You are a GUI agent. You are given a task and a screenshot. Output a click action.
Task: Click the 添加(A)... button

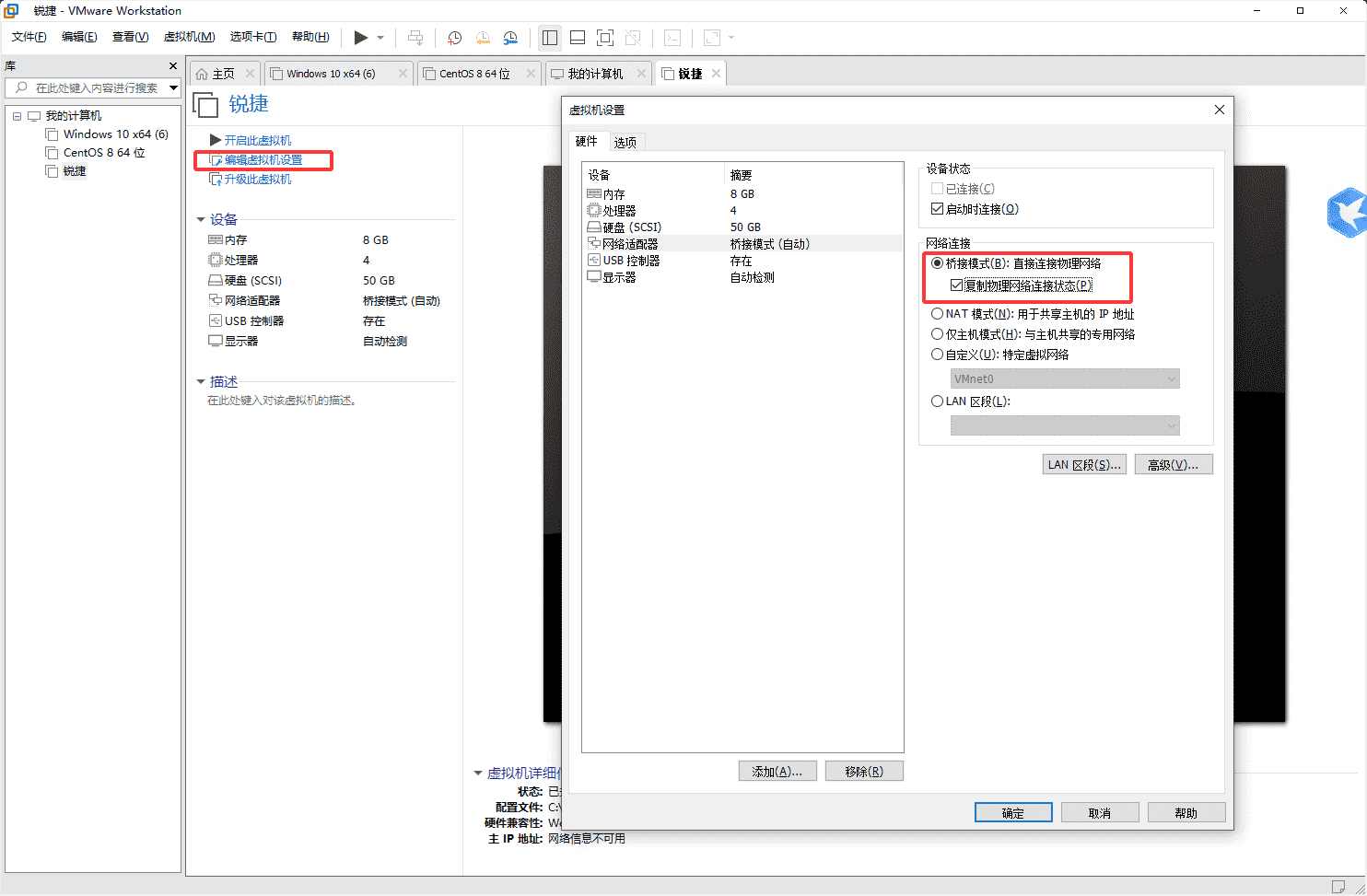pyautogui.click(x=777, y=772)
